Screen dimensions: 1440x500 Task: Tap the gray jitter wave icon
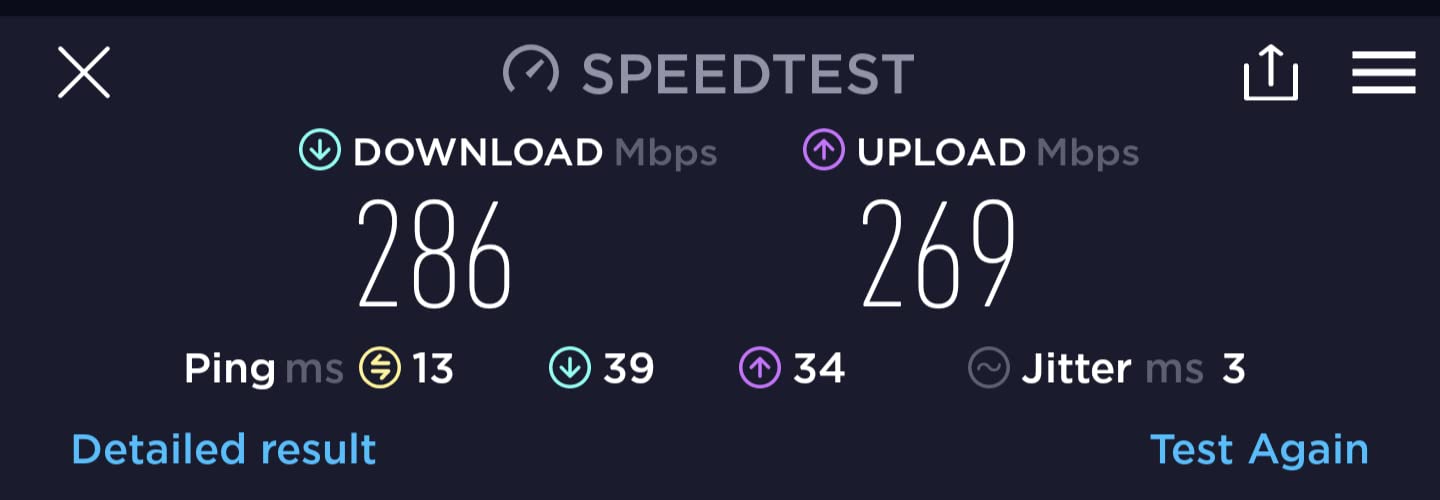[988, 368]
